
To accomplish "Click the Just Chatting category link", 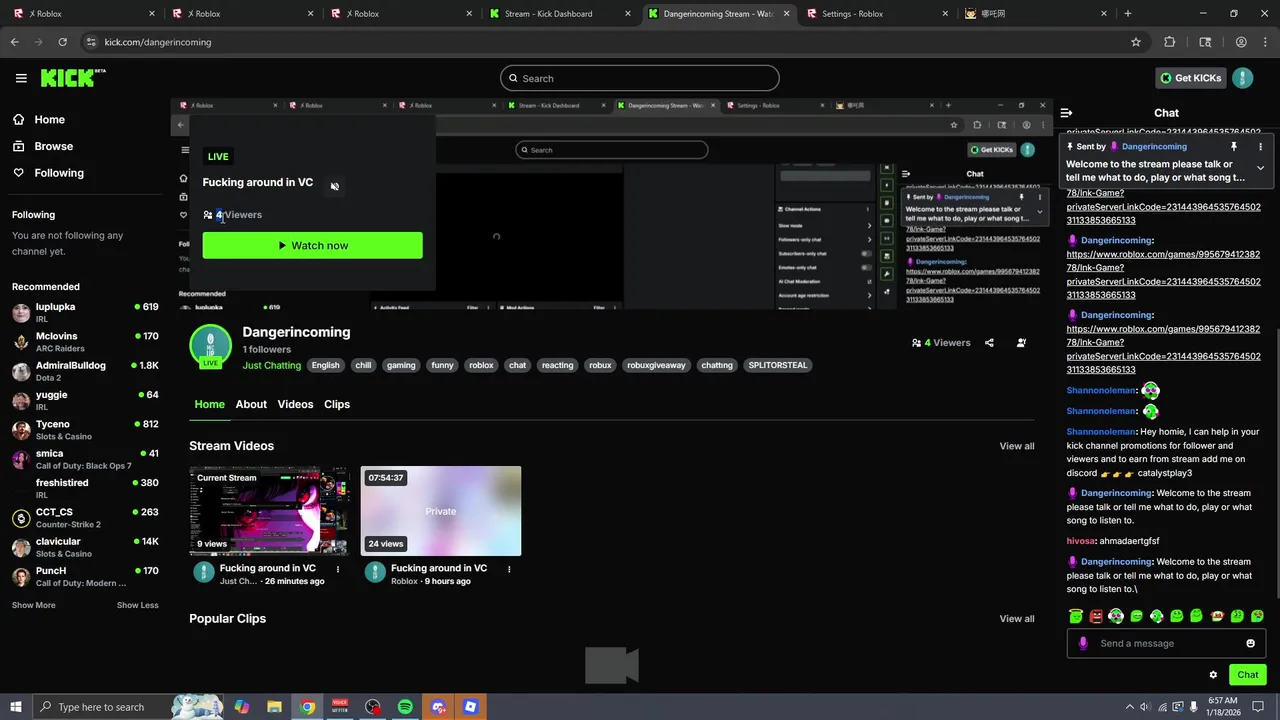I will 271,365.
